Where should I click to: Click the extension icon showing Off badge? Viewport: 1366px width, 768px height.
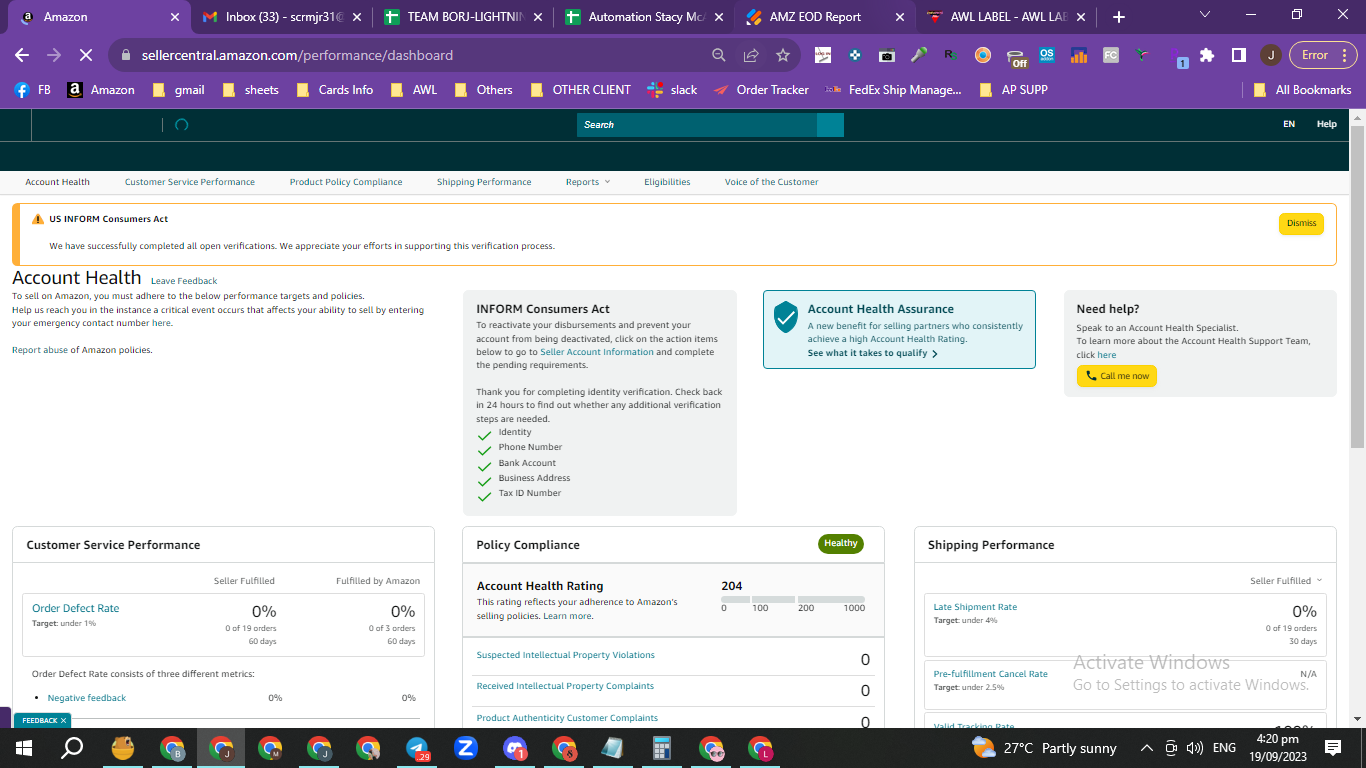(1016, 57)
